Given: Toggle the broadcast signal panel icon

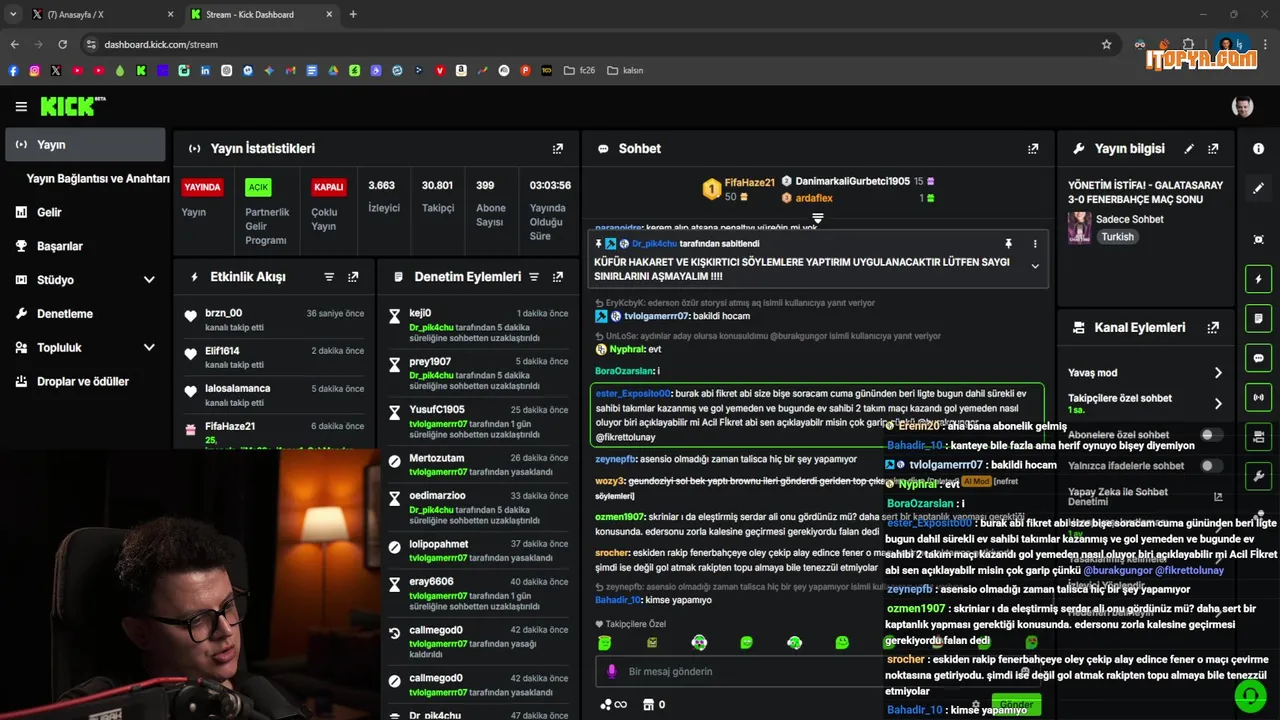Looking at the screenshot, I should (1258, 397).
